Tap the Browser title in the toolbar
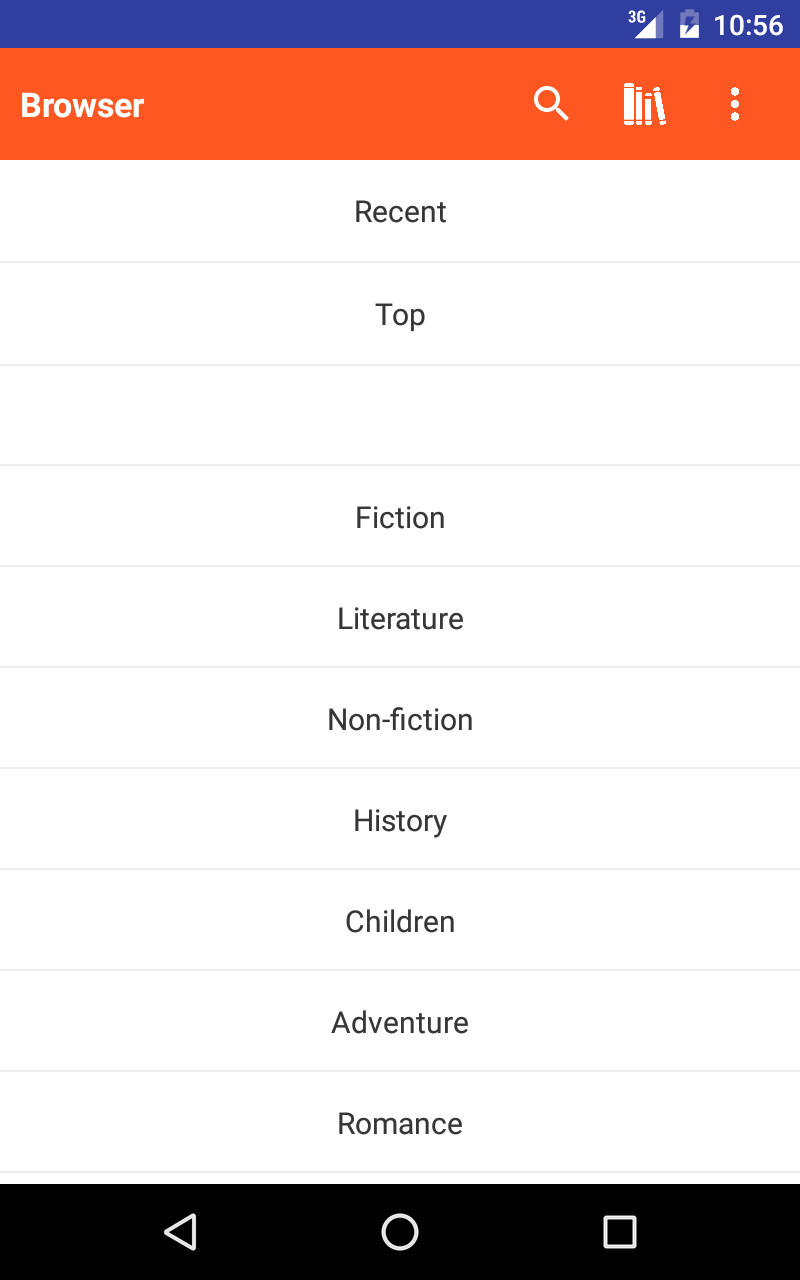 click(82, 105)
